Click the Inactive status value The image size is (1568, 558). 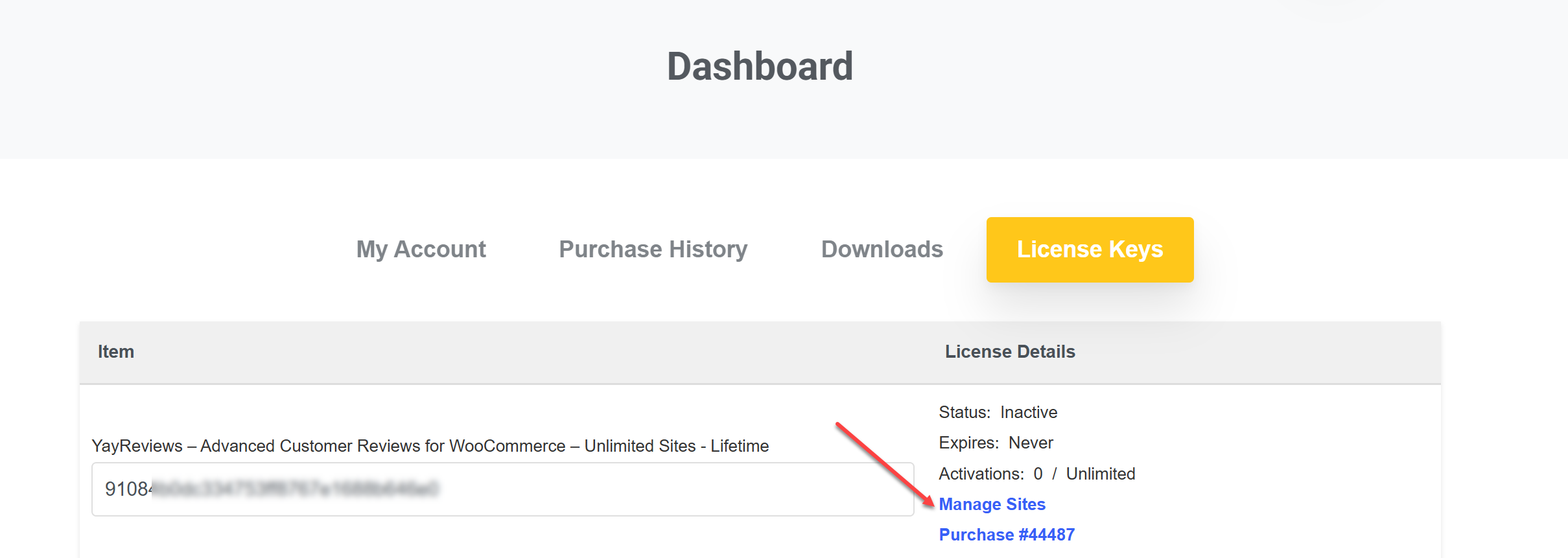[1029, 412]
